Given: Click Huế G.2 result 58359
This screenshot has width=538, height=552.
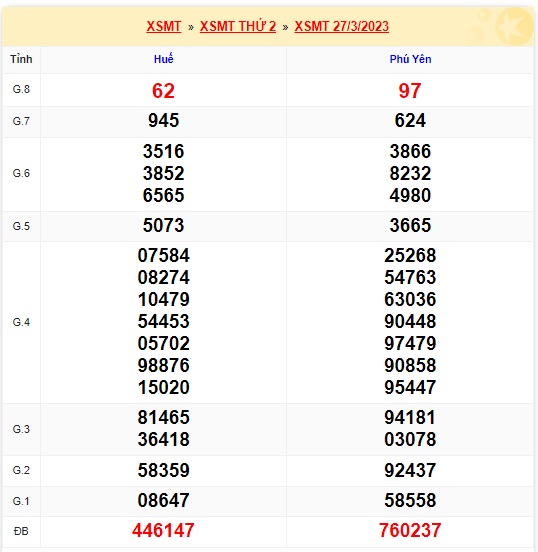Looking at the screenshot, I should [163, 470].
